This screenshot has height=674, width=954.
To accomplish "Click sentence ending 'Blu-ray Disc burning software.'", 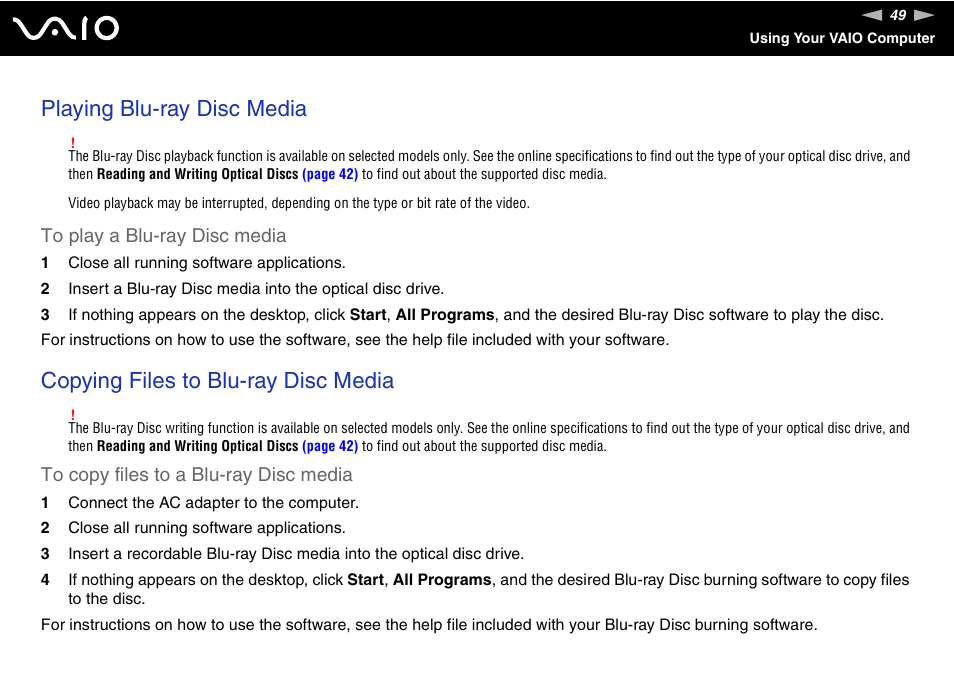I will (x=429, y=625).
